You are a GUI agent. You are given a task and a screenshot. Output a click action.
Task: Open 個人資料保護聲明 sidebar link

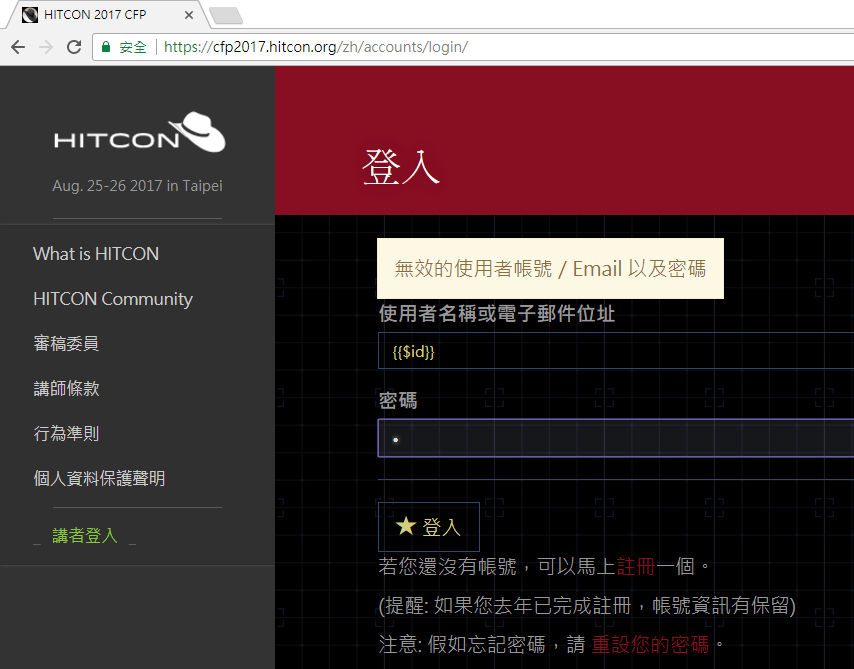click(99, 479)
